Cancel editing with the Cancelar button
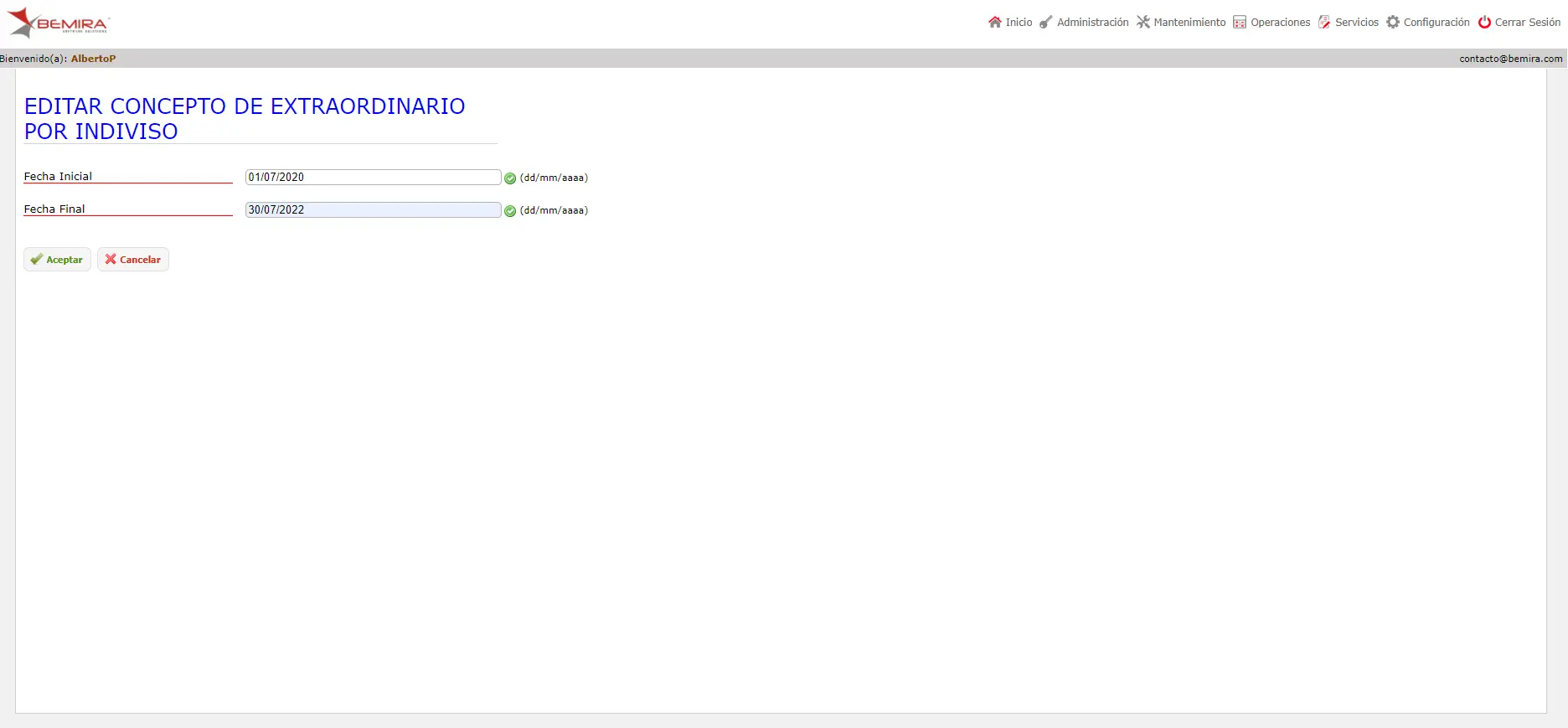Viewport: 1568px width, 728px height. coord(133,260)
